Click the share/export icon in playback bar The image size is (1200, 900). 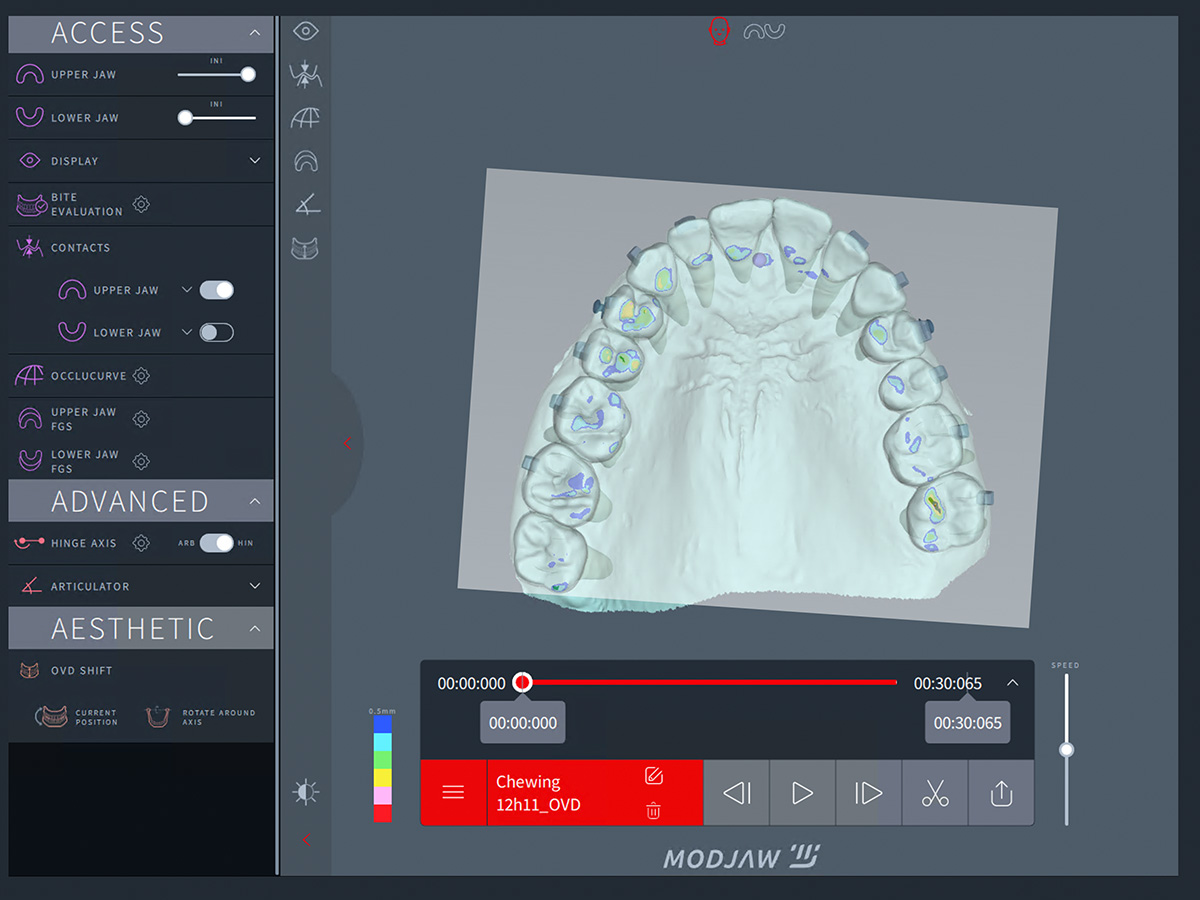click(1001, 793)
